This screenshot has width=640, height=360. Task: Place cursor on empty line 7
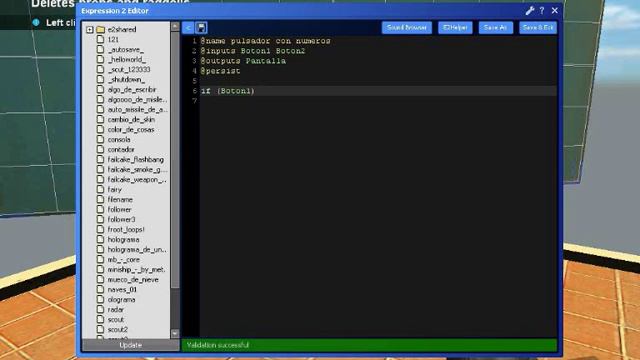(378, 101)
